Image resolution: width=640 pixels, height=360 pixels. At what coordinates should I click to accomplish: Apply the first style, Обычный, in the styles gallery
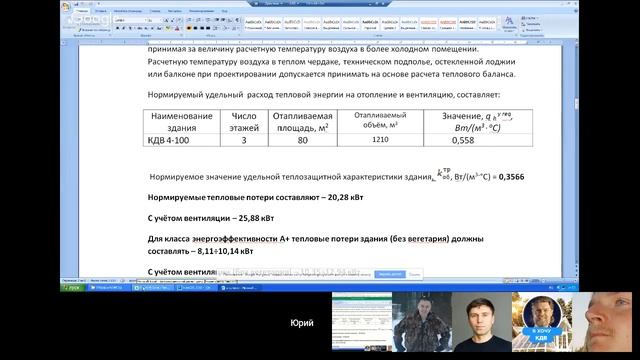coord(253,24)
